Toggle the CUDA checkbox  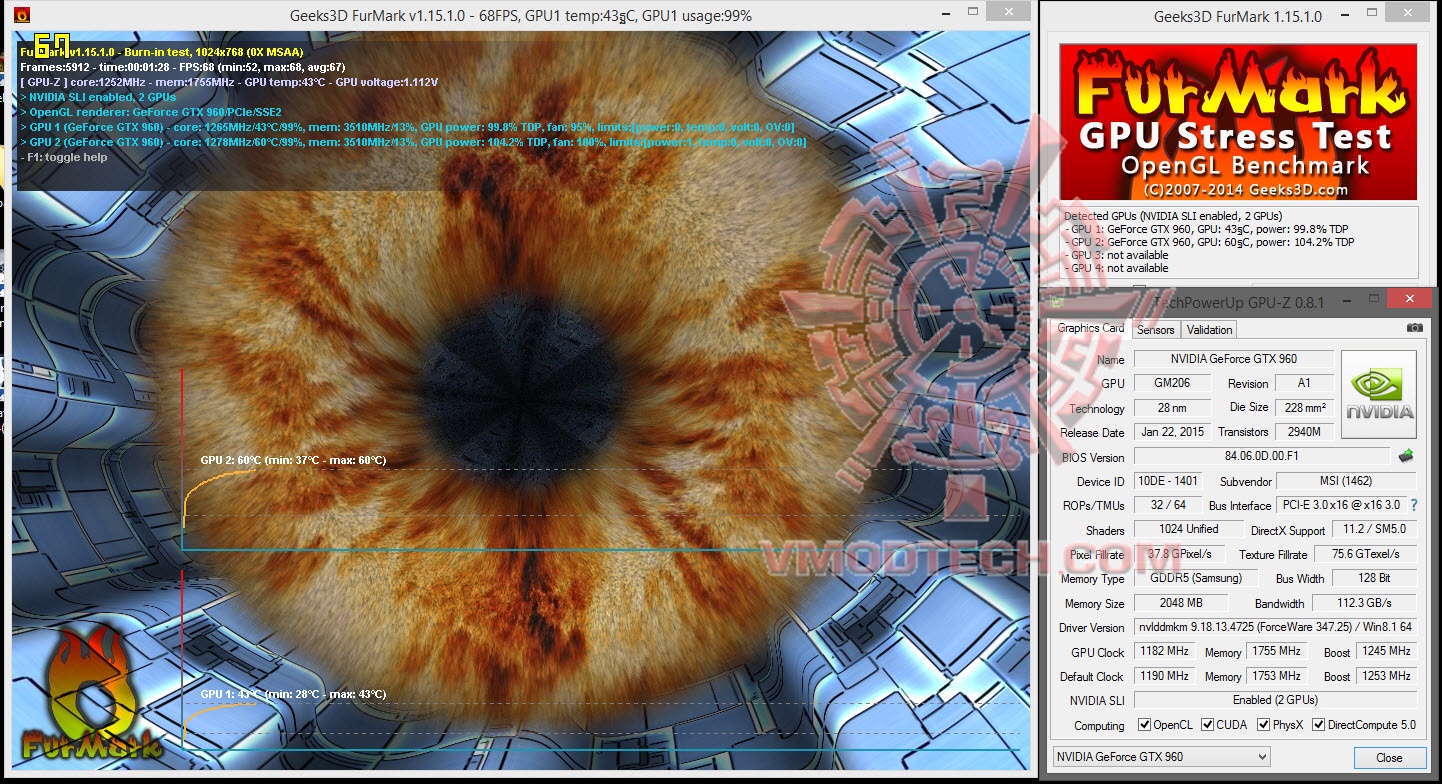[x=1208, y=725]
